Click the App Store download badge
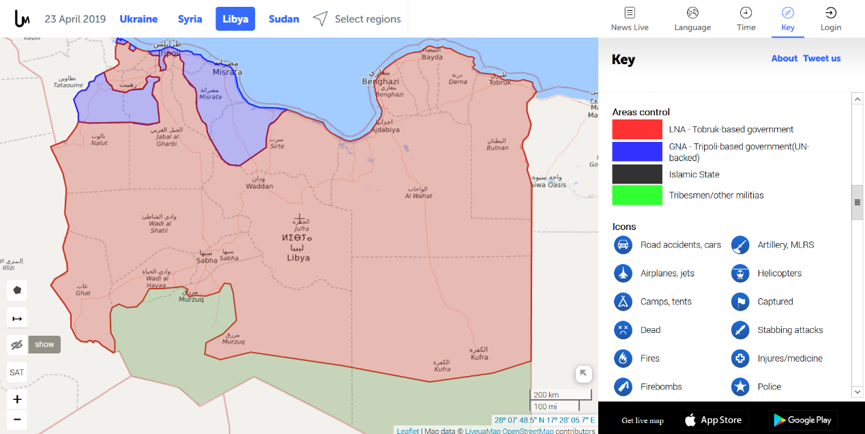This screenshot has width=865, height=434. point(713,420)
